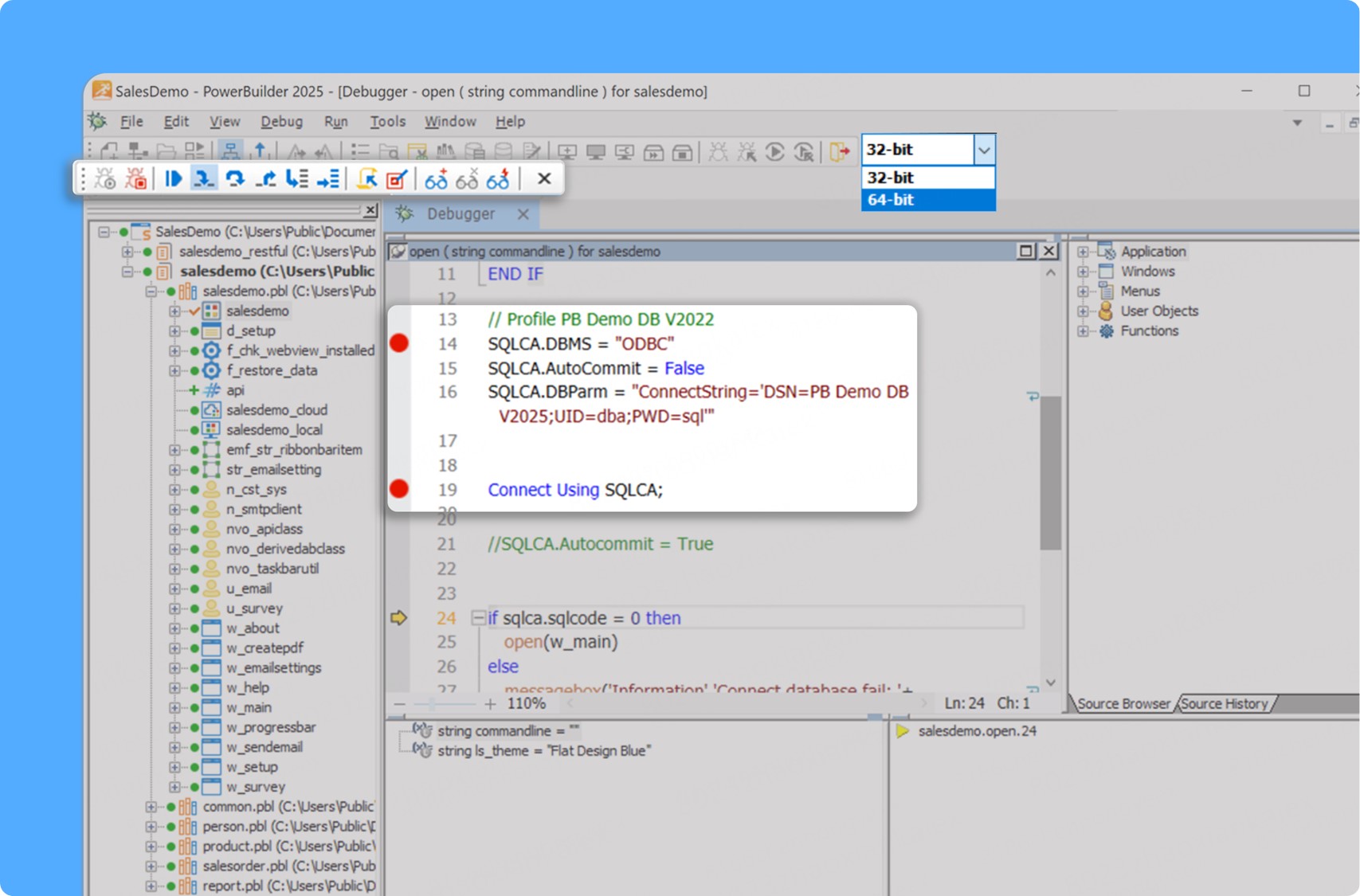Click the Step Over debug icon

coord(235,178)
